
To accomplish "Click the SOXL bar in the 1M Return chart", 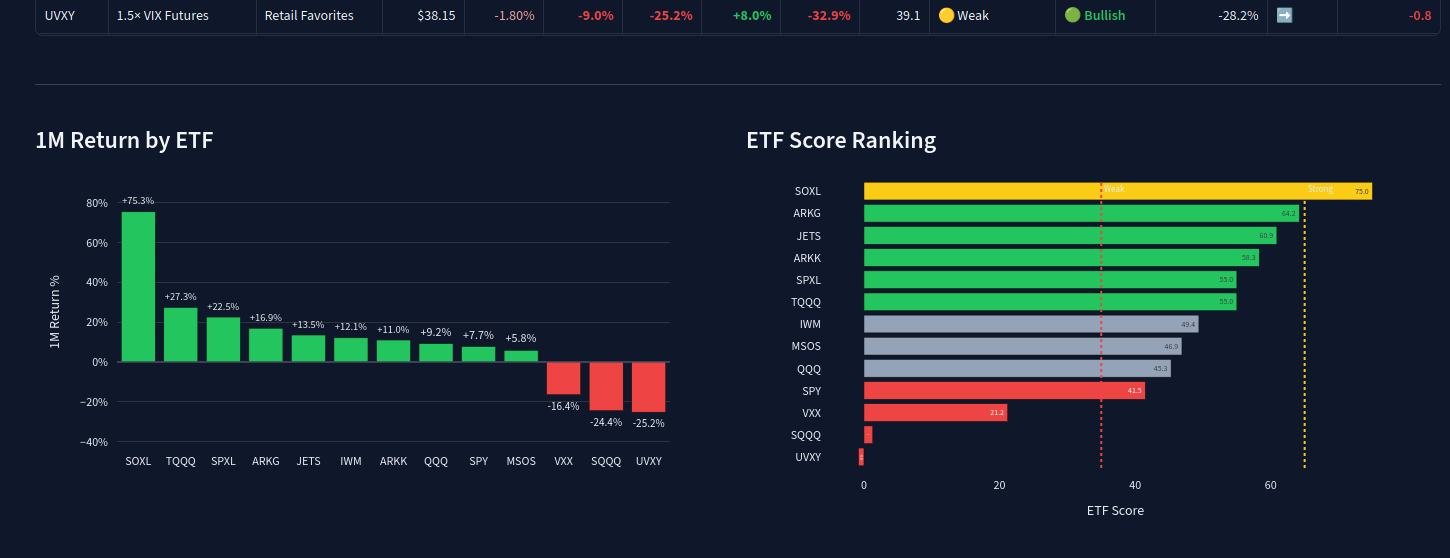I will coord(138,286).
